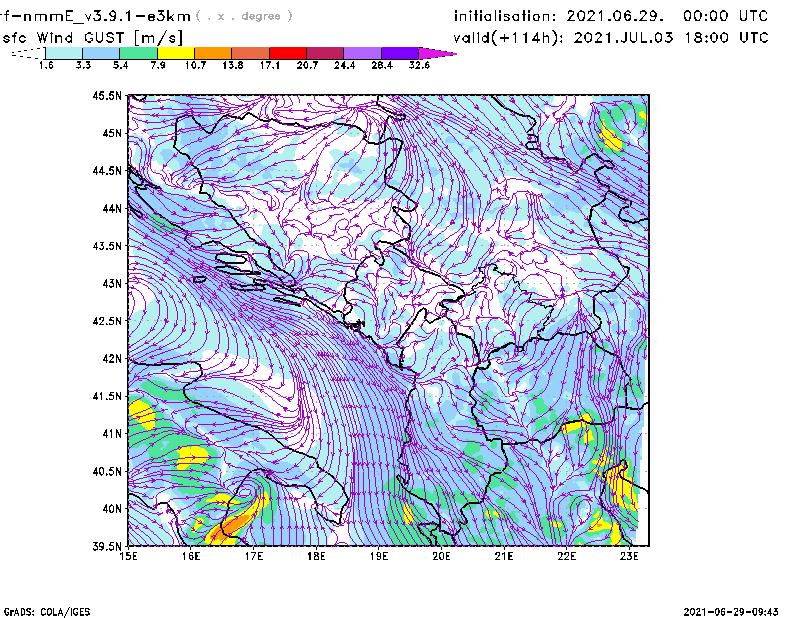The height and width of the screenshot is (618, 800).
Task: Click the 2021-06-29-09:43 timestamp
Action: (731, 612)
